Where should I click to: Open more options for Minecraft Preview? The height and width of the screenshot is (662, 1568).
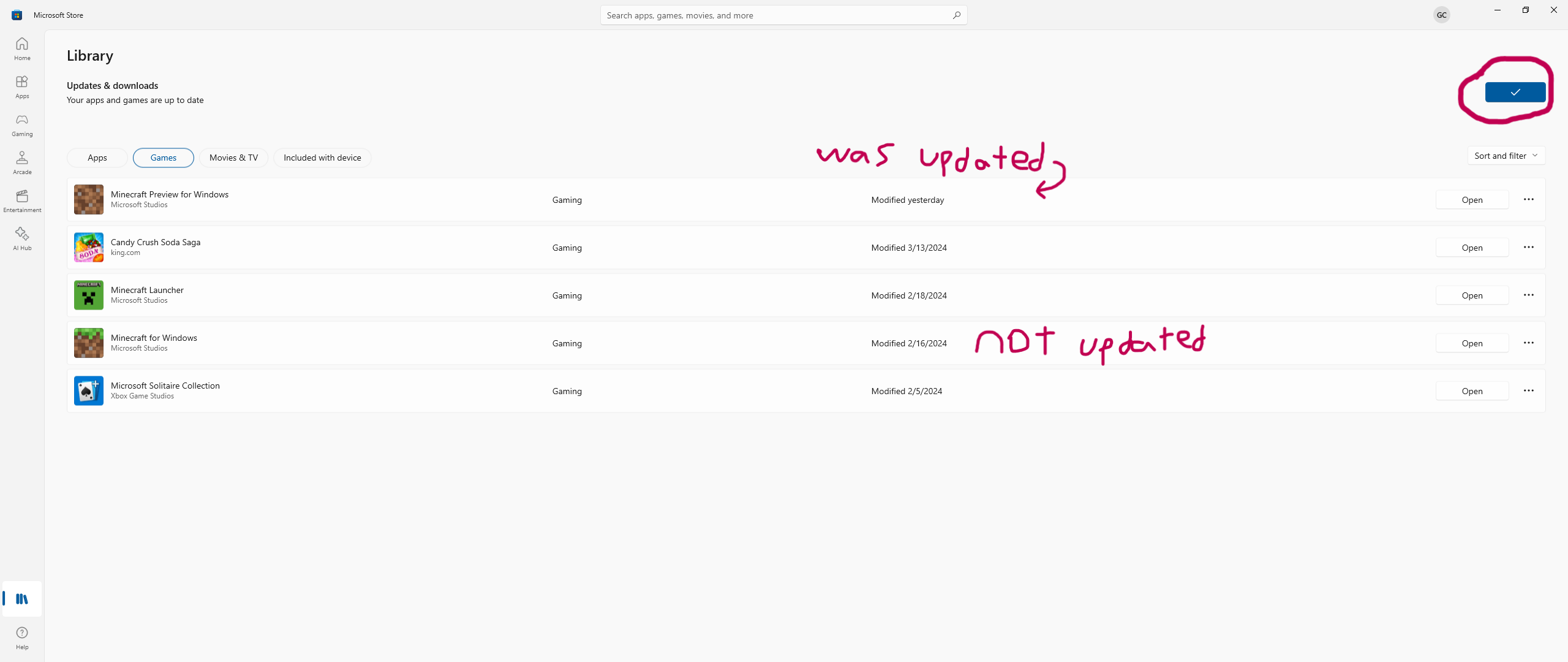(1528, 199)
